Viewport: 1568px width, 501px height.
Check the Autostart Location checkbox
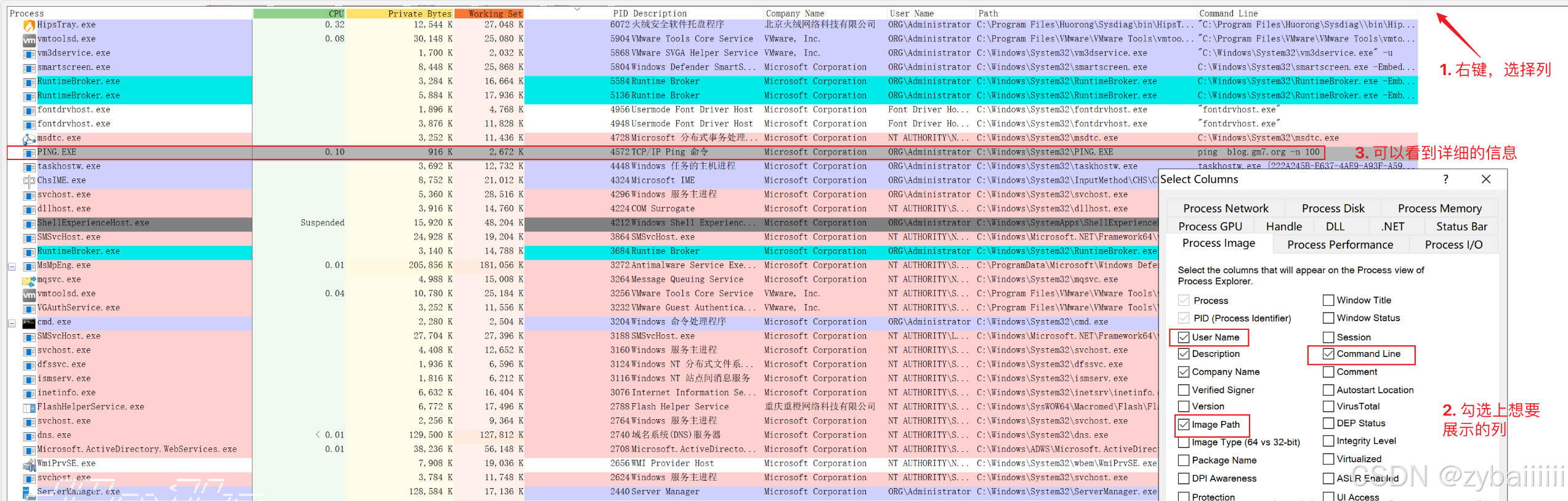tap(1328, 390)
